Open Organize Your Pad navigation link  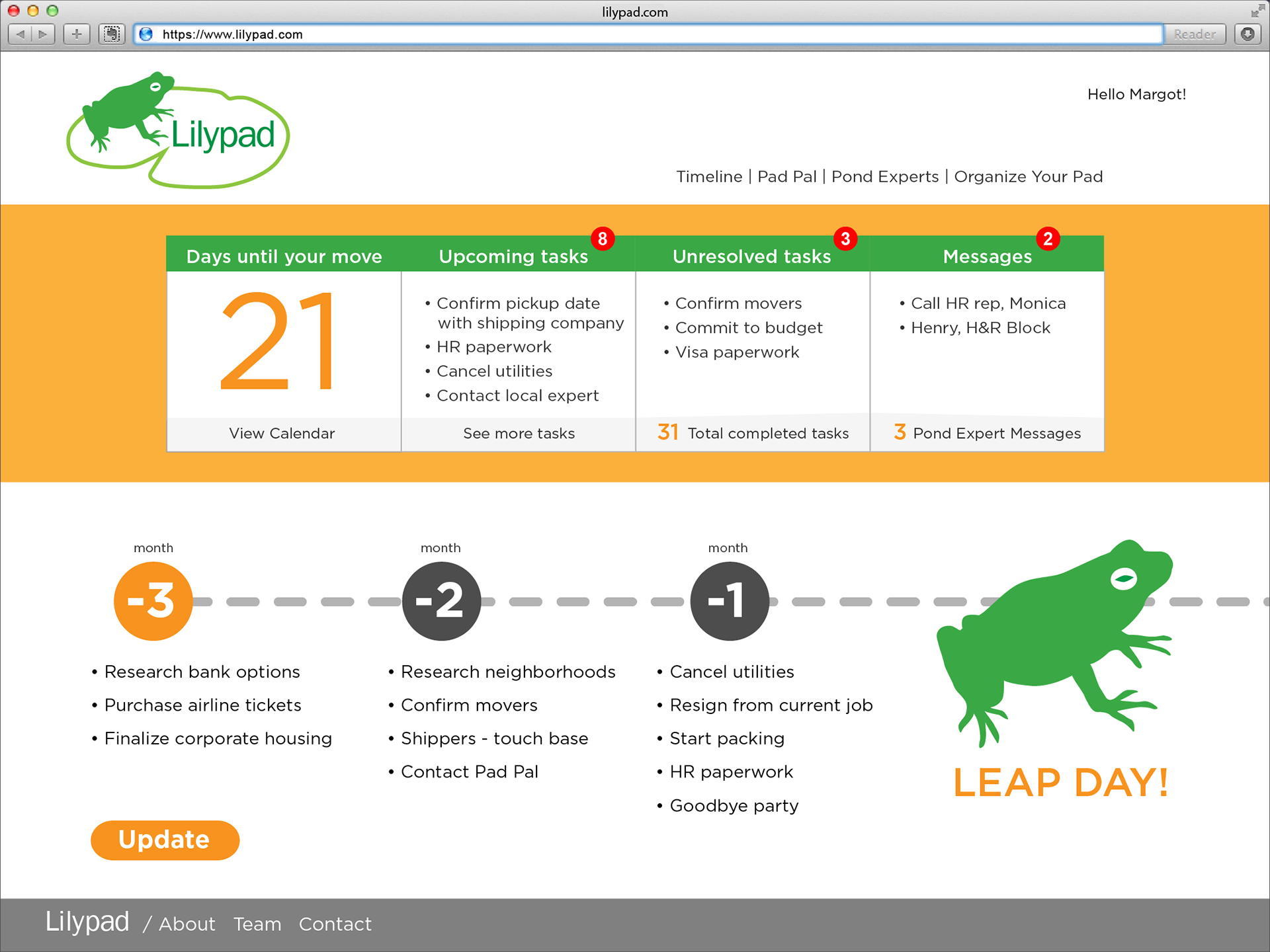(x=1029, y=177)
